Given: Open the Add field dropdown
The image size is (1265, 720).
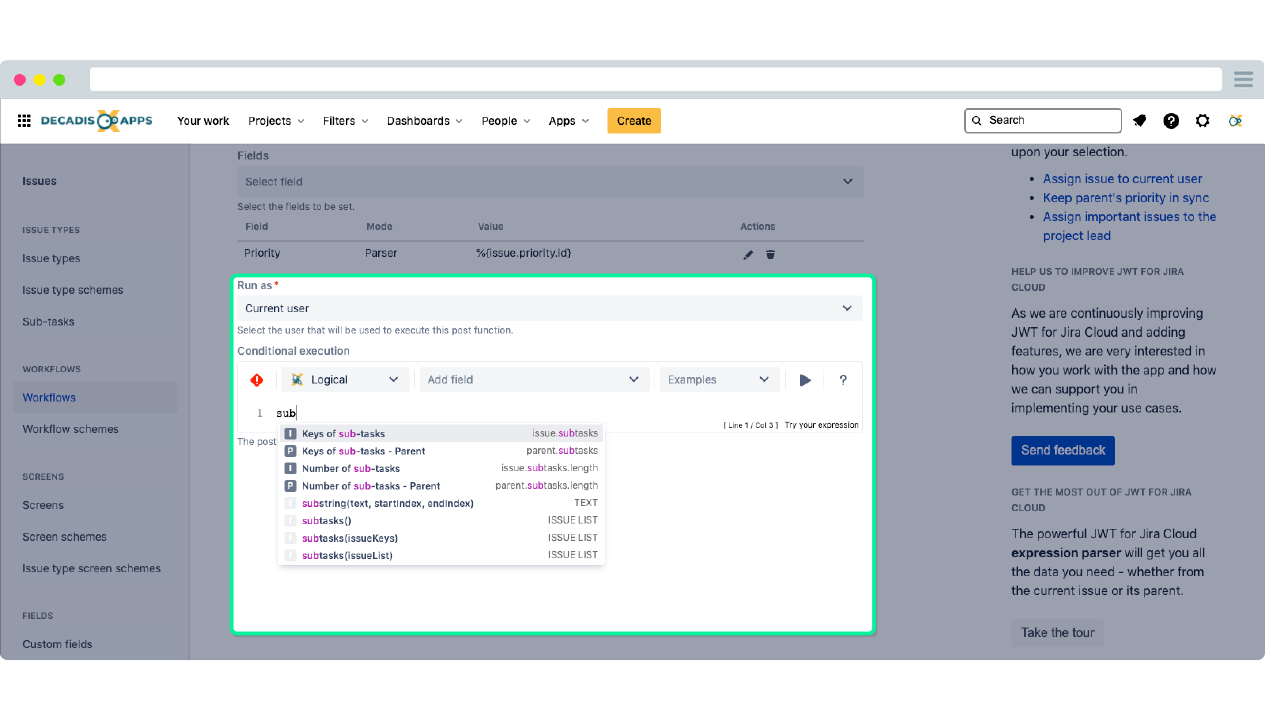Looking at the screenshot, I should coord(534,380).
